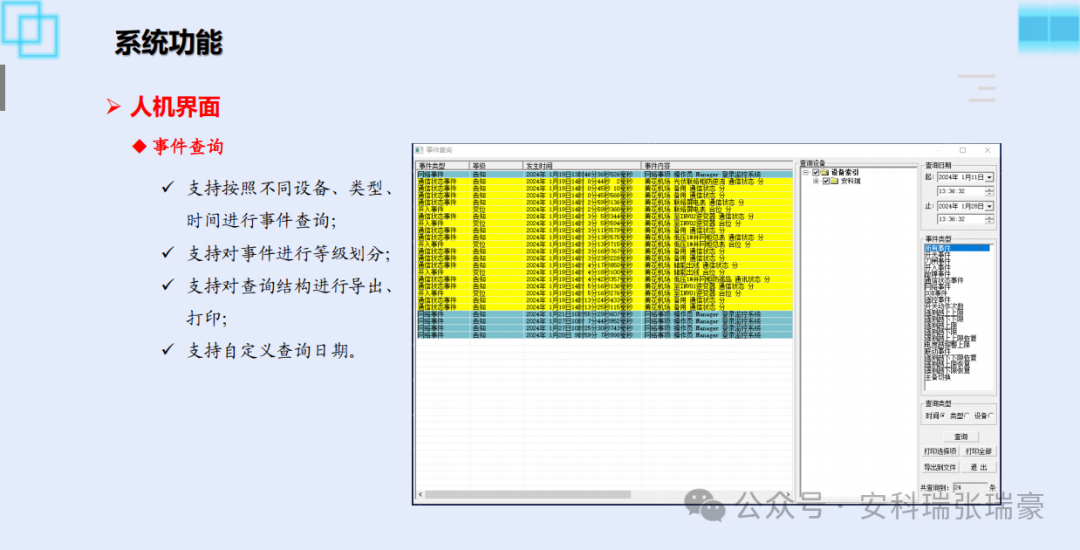1080x550 pixels.
Task: Select 所有事件 in the event type list
Action: tap(957, 247)
